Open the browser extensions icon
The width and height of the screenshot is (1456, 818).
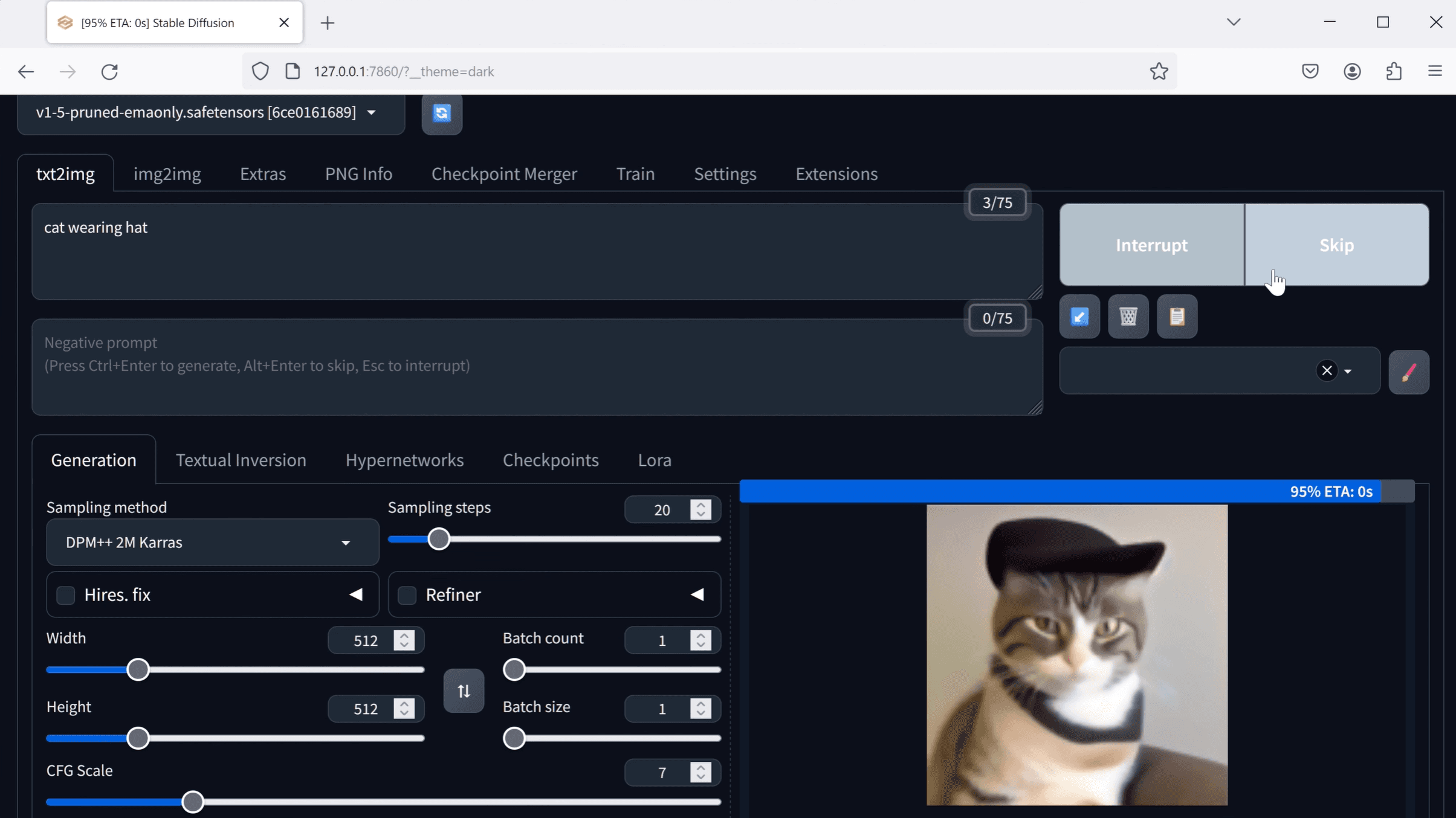[1394, 71]
